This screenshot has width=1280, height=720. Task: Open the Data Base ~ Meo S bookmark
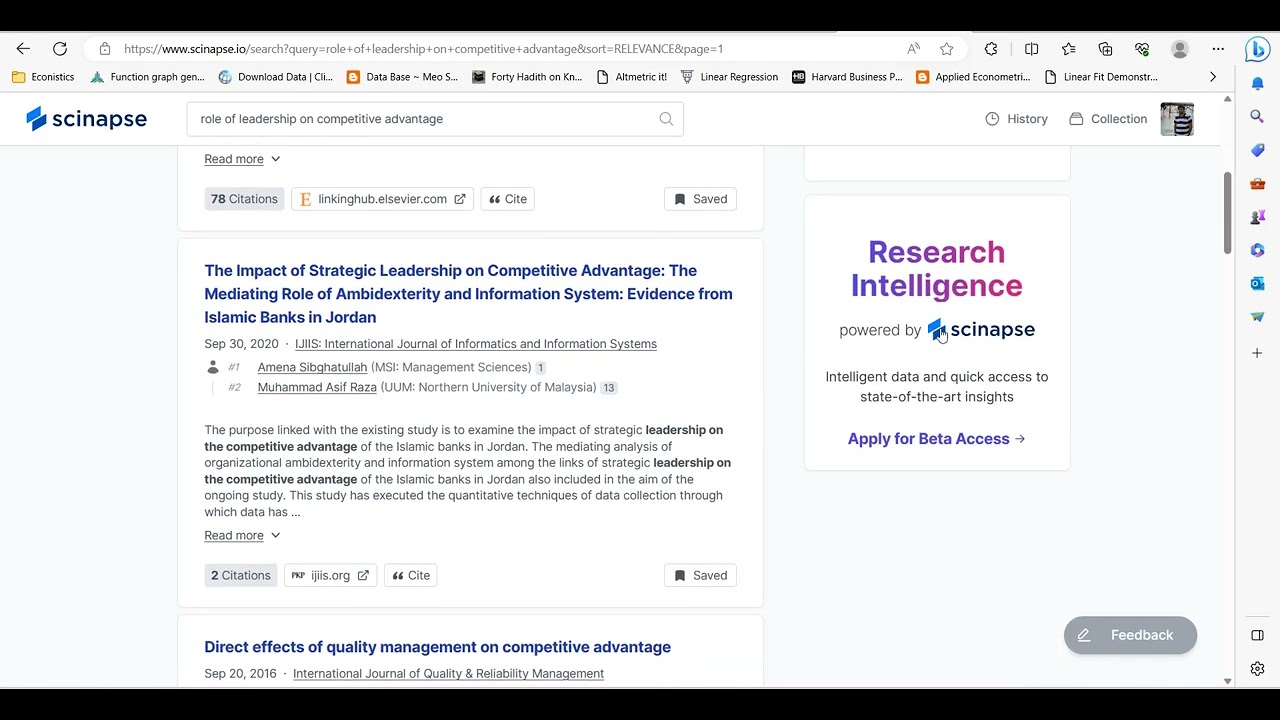click(402, 77)
